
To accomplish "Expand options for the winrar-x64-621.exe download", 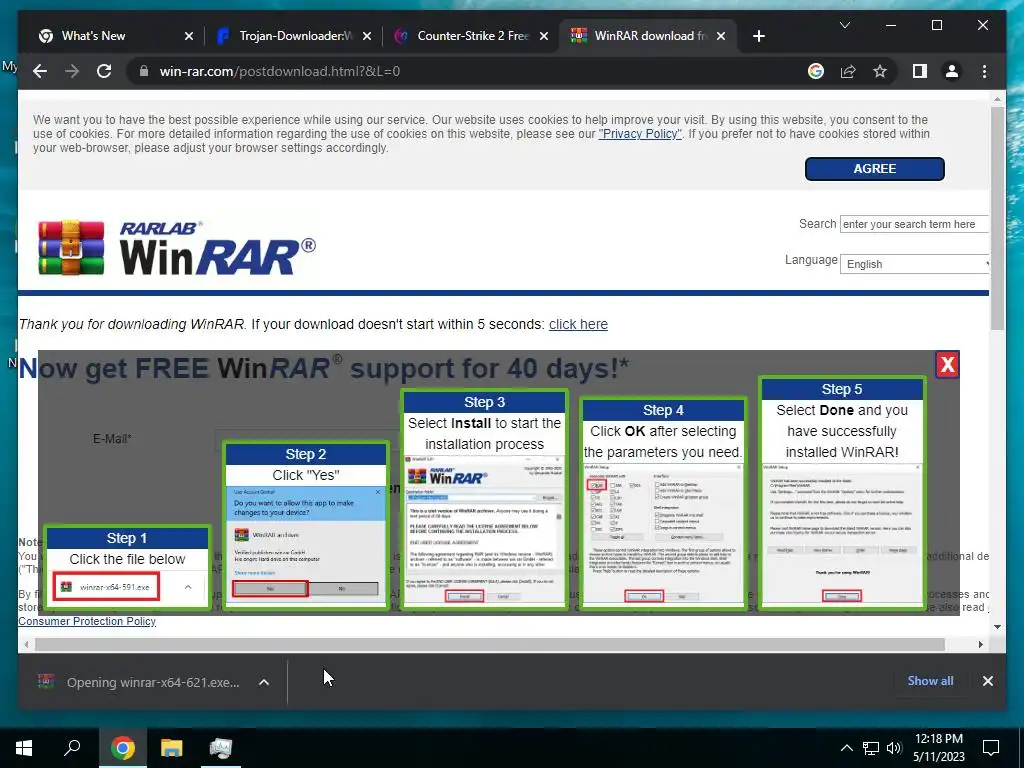I will point(264,682).
